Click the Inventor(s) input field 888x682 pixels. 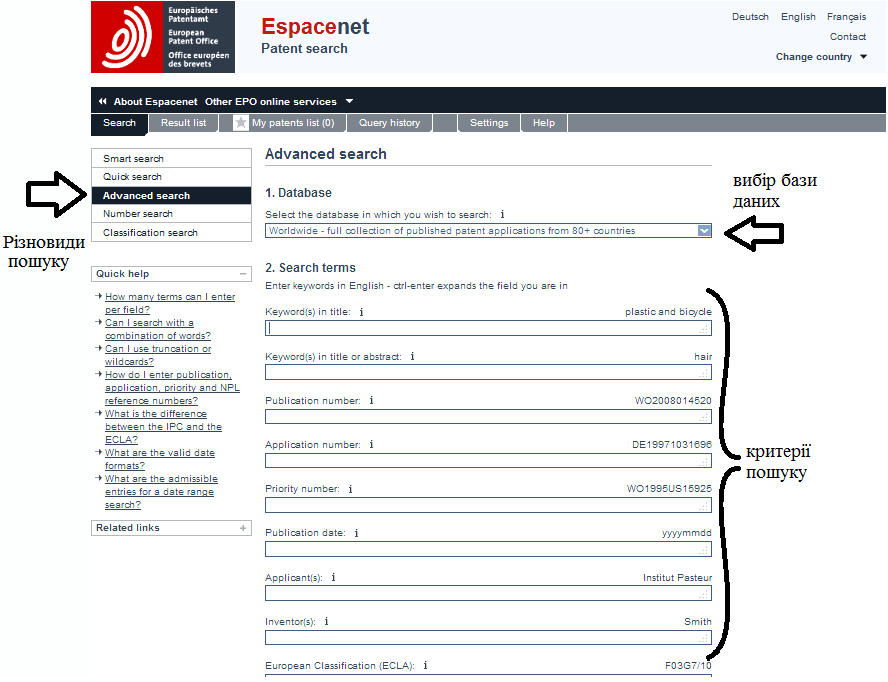(488, 637)
